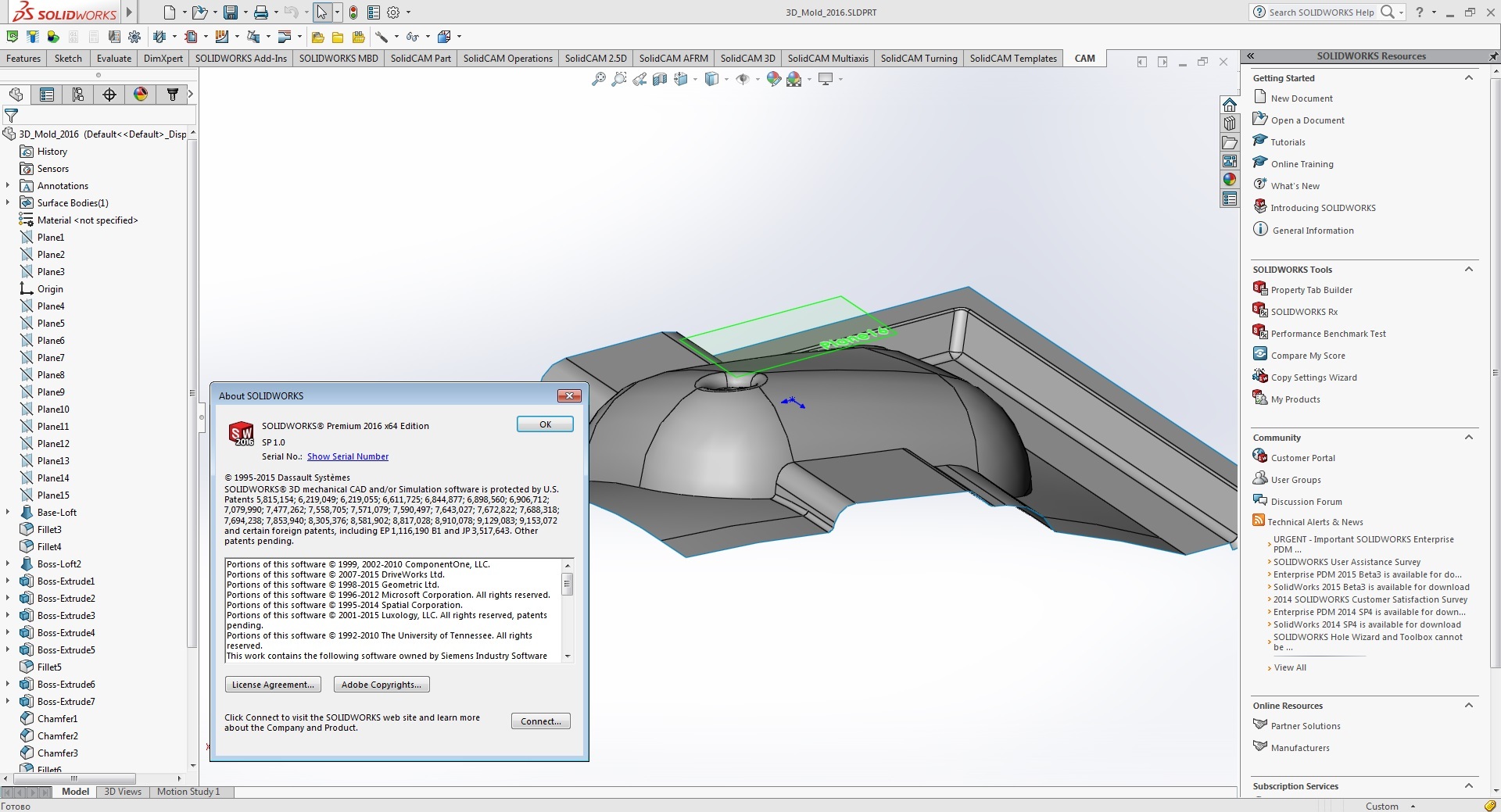
Task: Switch to the Sketch tab
Action: click(x=68, y=59)
